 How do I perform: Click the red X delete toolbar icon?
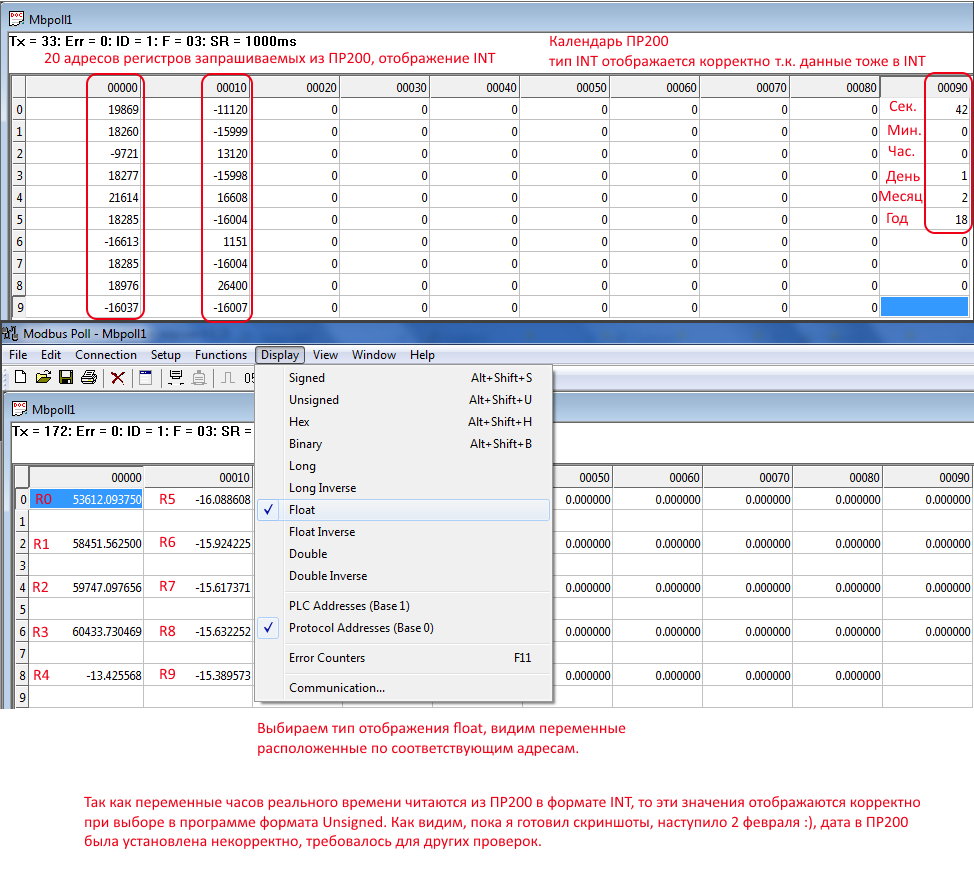pos(117,378)
